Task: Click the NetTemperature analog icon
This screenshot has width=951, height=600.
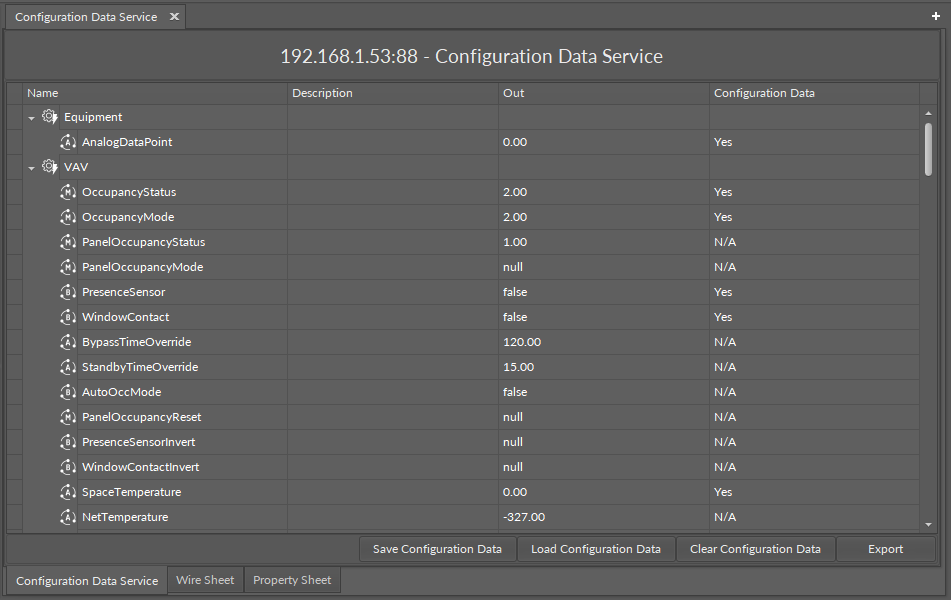Action: coord(68,517)
